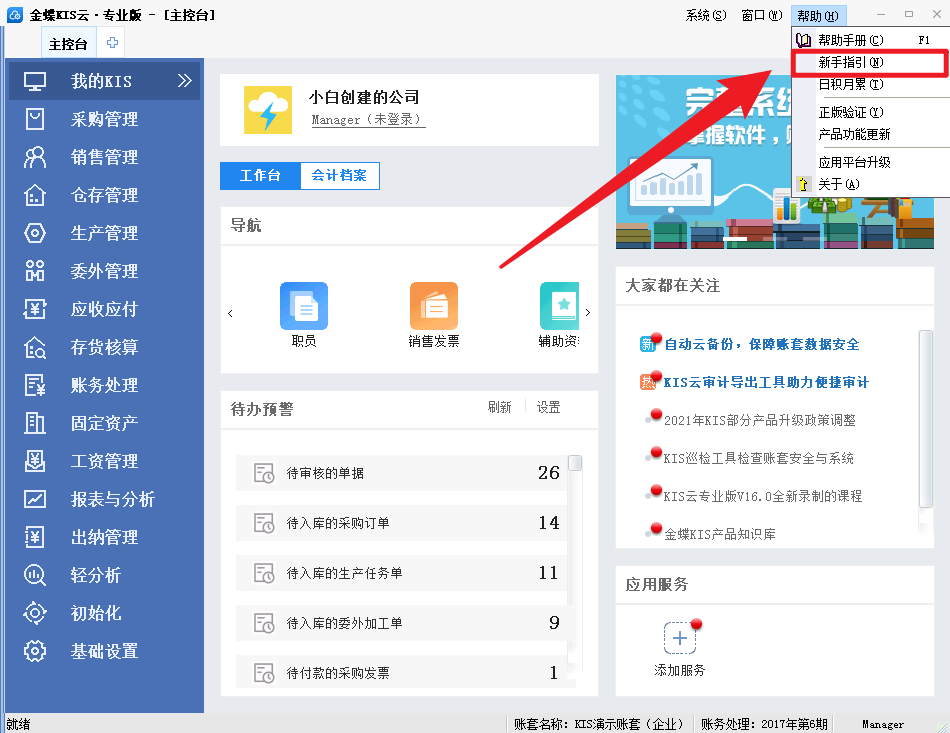Select the 账务处理 ledger icon

tap(35, 385)
